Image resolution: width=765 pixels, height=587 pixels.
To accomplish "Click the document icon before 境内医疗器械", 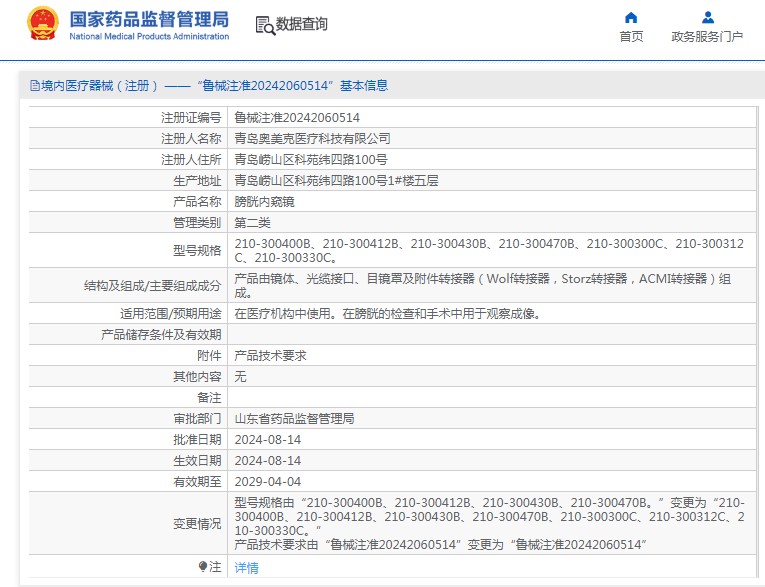I will [34, 86].
